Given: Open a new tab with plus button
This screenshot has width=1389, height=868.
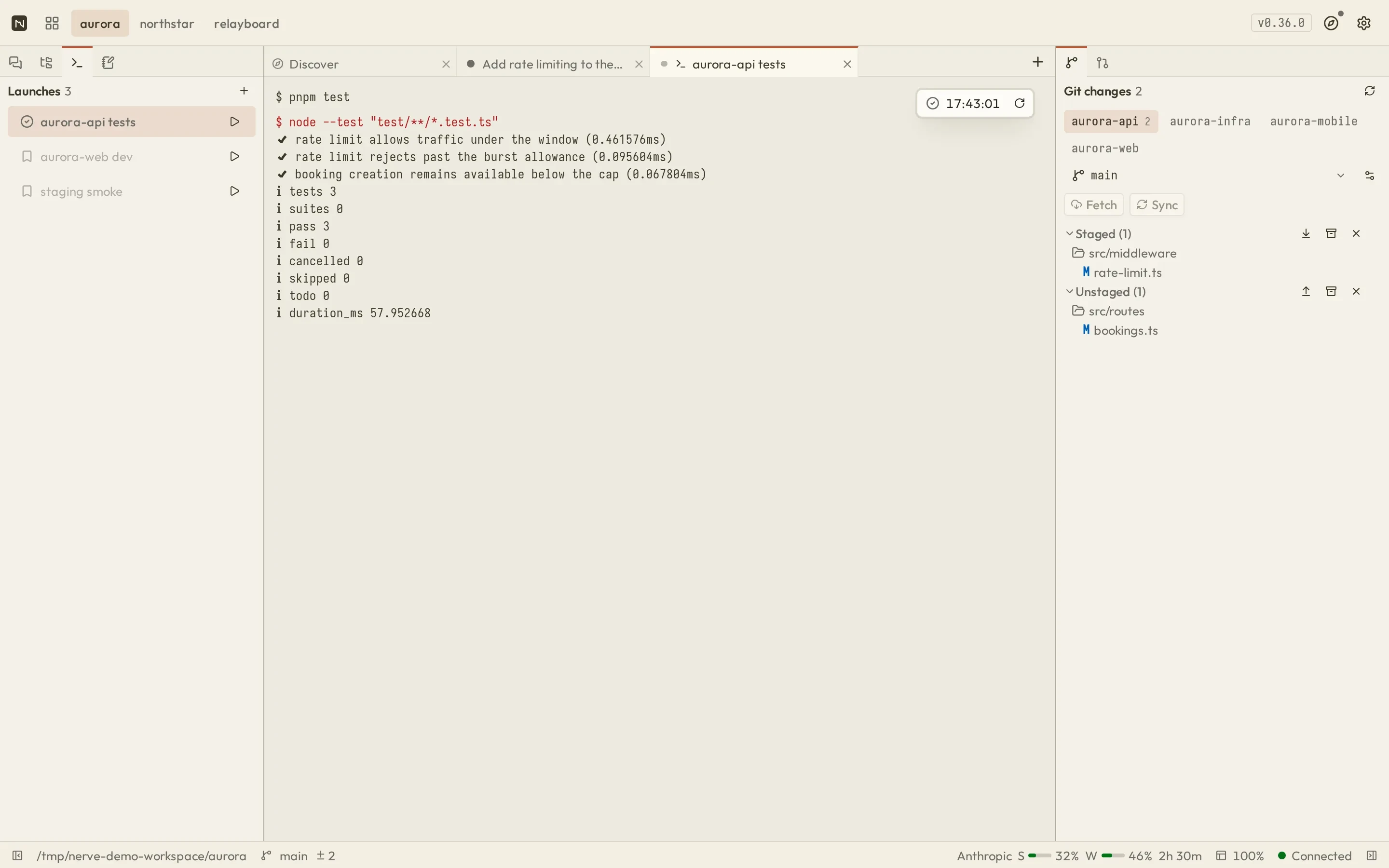Looking at the screenshot, I should tap(1038, 62).
